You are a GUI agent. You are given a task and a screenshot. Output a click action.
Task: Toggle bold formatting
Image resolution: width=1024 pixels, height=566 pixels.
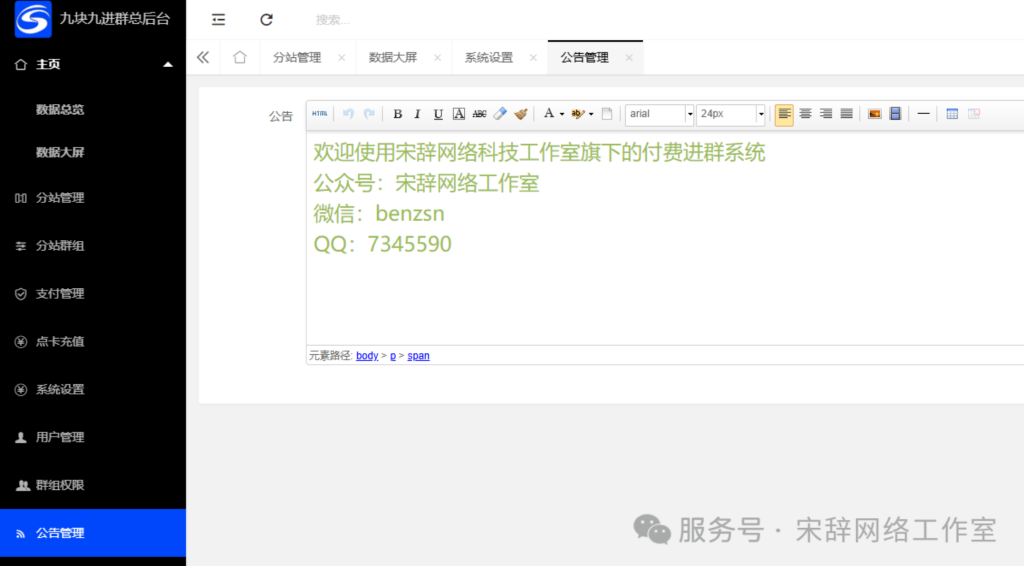[397, 114]
